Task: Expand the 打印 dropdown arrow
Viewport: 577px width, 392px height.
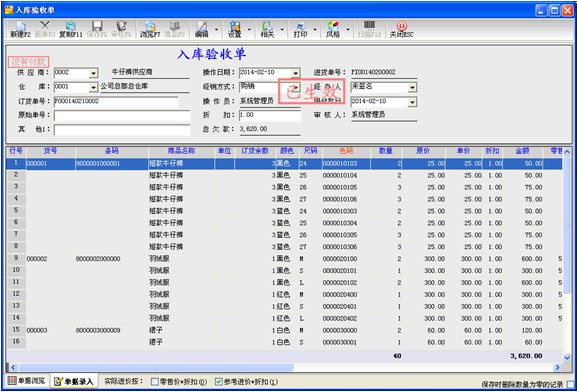Action: pyautogui.click(x=315, y=29)
